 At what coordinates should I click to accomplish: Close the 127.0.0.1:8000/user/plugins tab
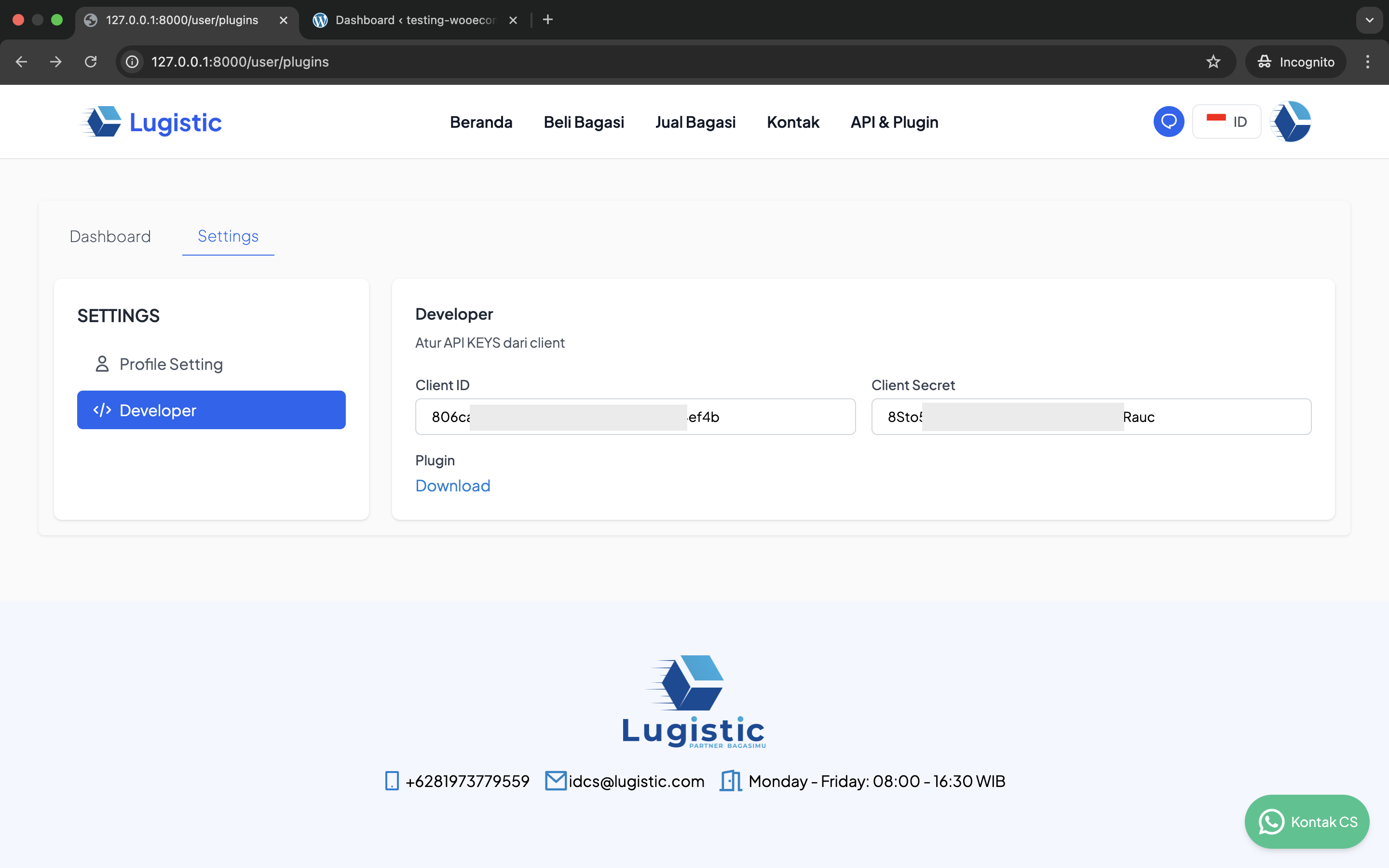click(284, 20)
